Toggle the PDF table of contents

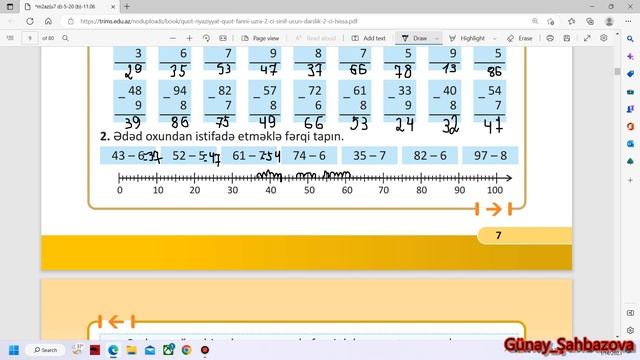(x=10, y=38)
